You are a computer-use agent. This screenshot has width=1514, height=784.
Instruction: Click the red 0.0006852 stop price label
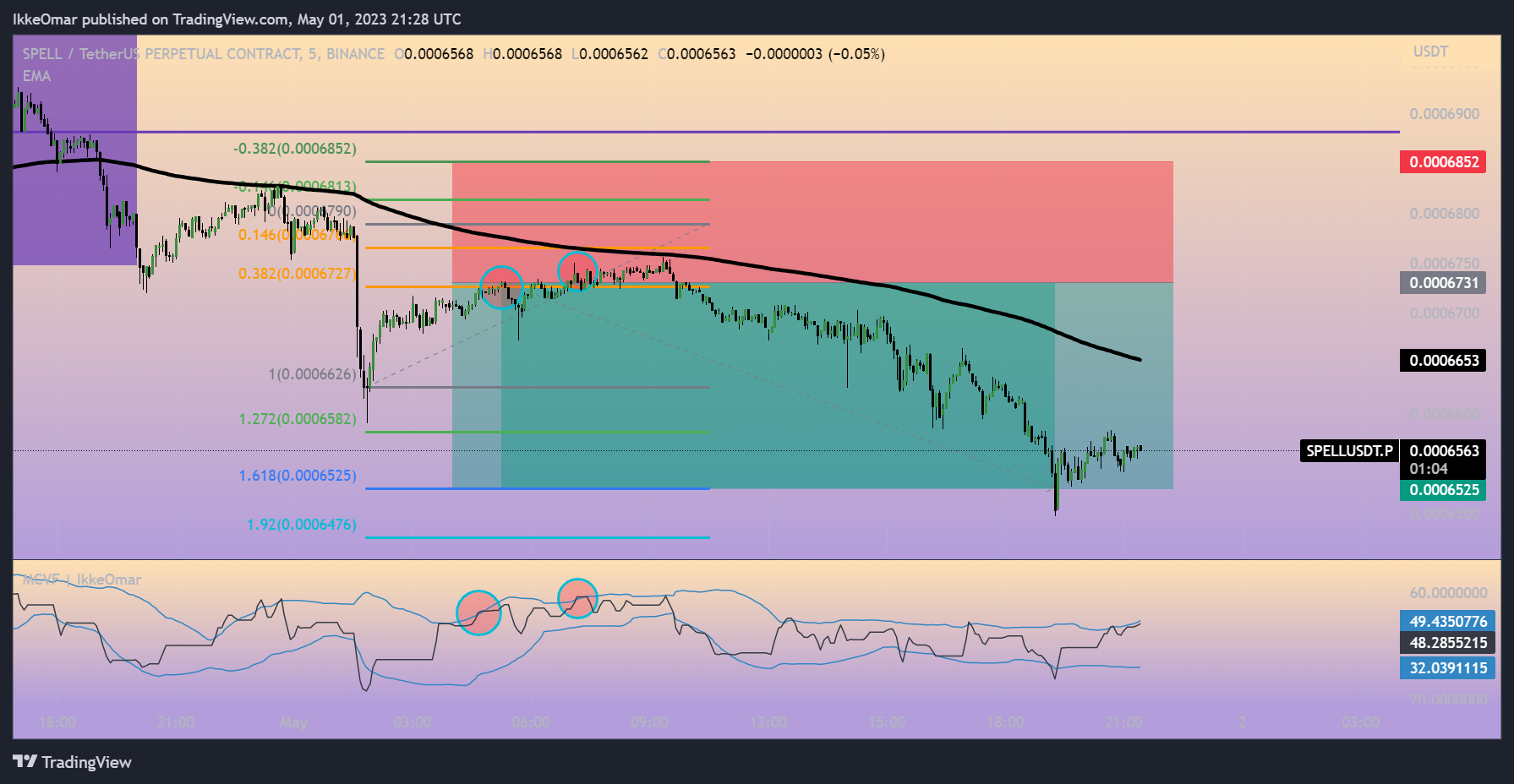[1443, 161]
